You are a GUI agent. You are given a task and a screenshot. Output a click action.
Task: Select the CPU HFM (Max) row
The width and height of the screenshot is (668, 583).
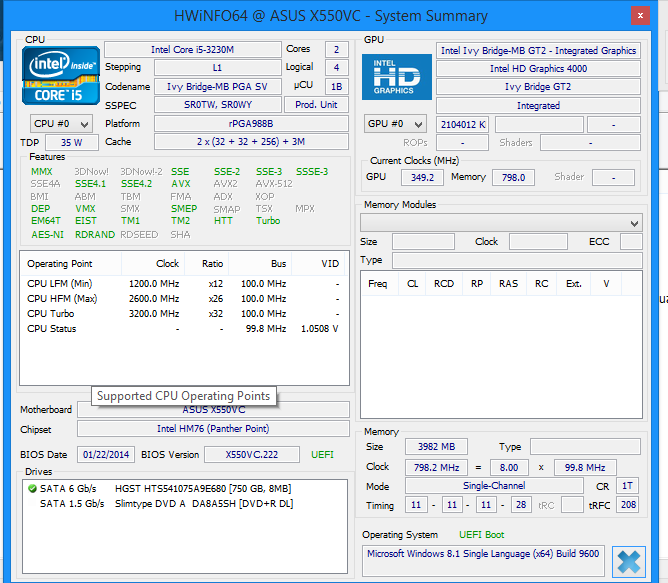[x=184, y=299]
